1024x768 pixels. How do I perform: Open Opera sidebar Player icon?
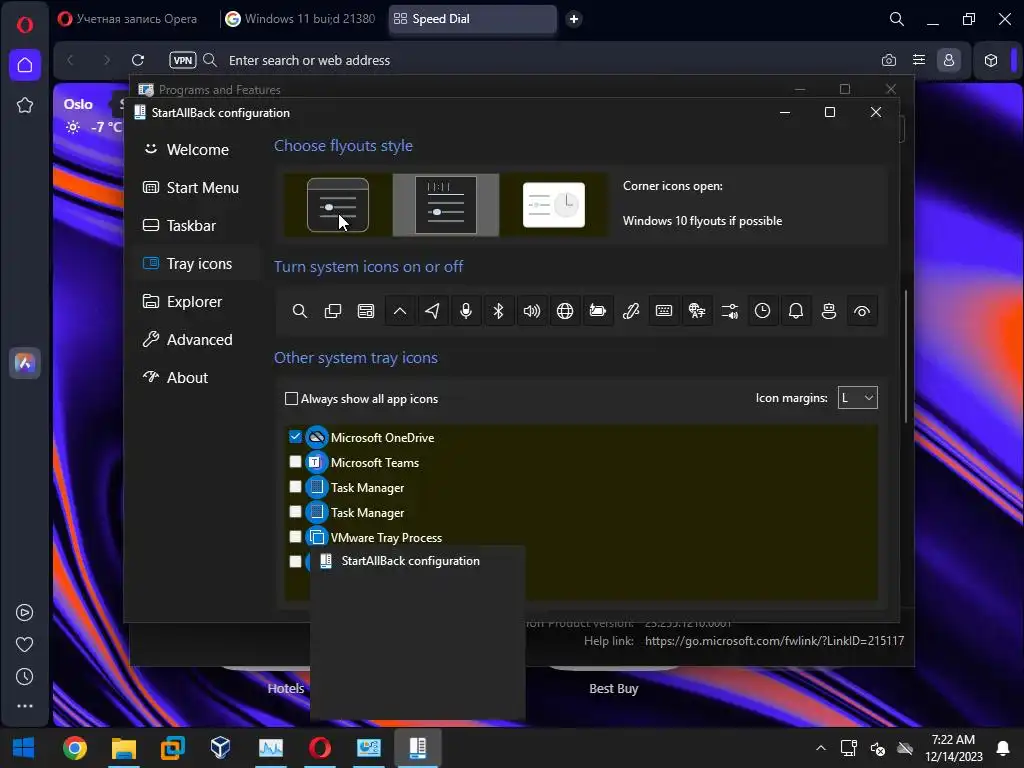[x=25, y=613]
